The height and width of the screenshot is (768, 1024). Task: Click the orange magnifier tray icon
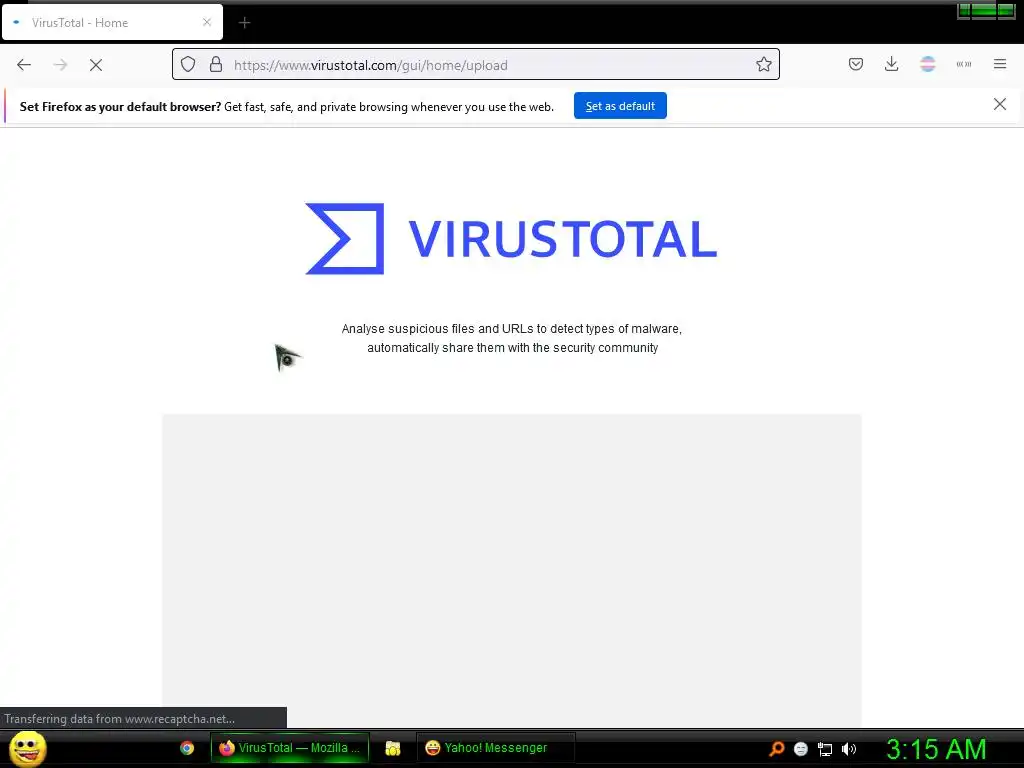coord(776,748)
